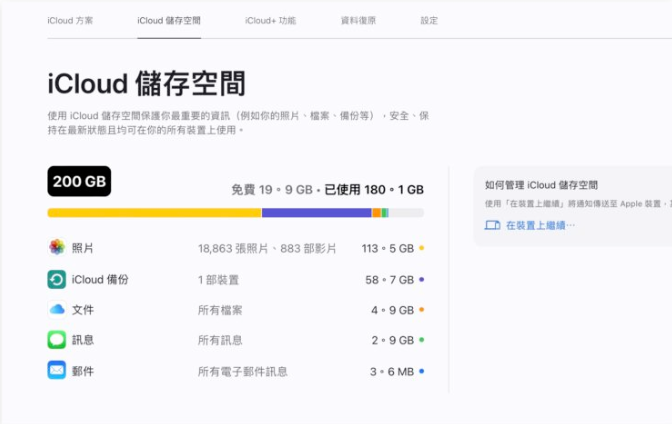The image size is (672, 424).
Task: Select the 文件 row label
Action: click(82, 310)
